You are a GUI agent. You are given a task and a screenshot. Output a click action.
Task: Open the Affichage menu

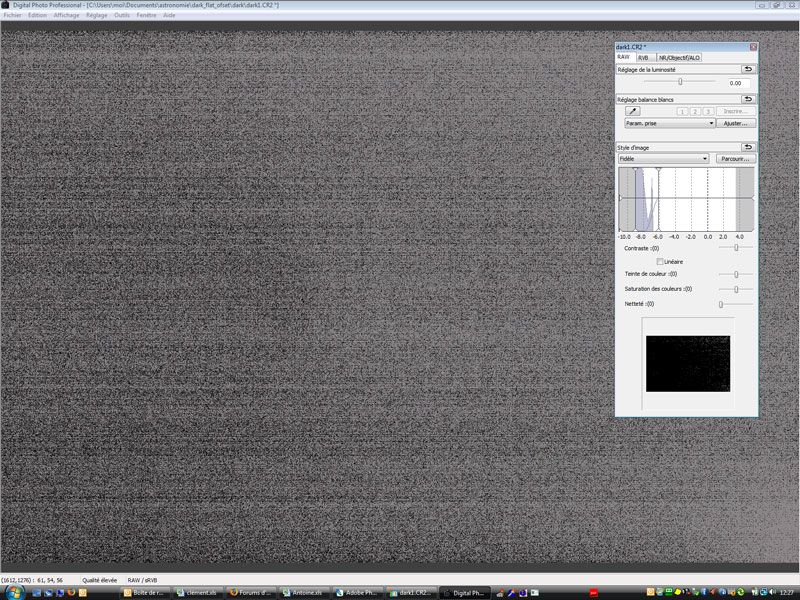[x=66, y=15]
